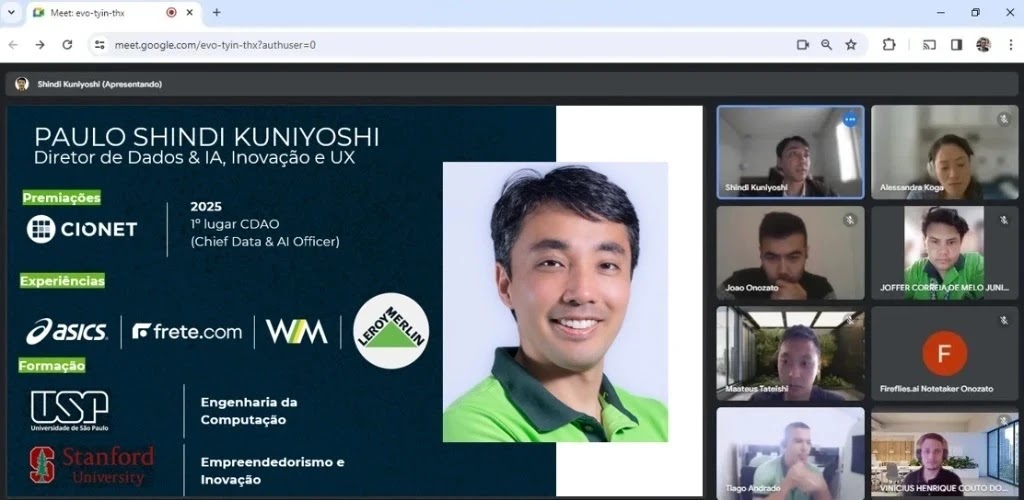Select Joffer Correia de Melo's video tile
1024x500 pixels.
coord(944,253)
